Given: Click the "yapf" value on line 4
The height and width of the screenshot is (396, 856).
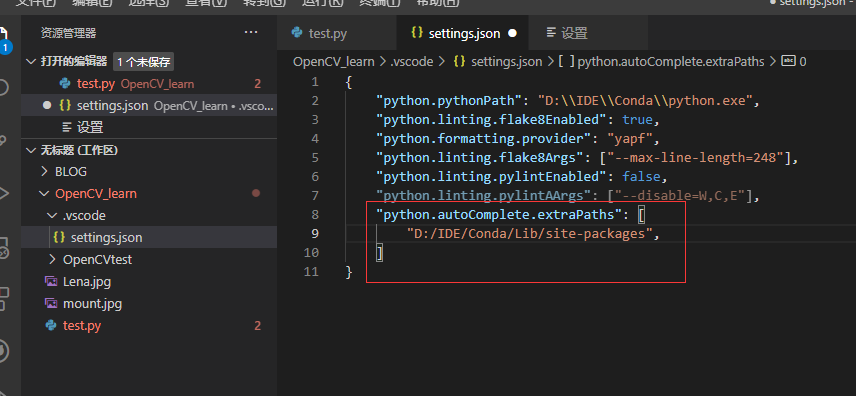Looking at the screenshot, I should pos(629,139).
